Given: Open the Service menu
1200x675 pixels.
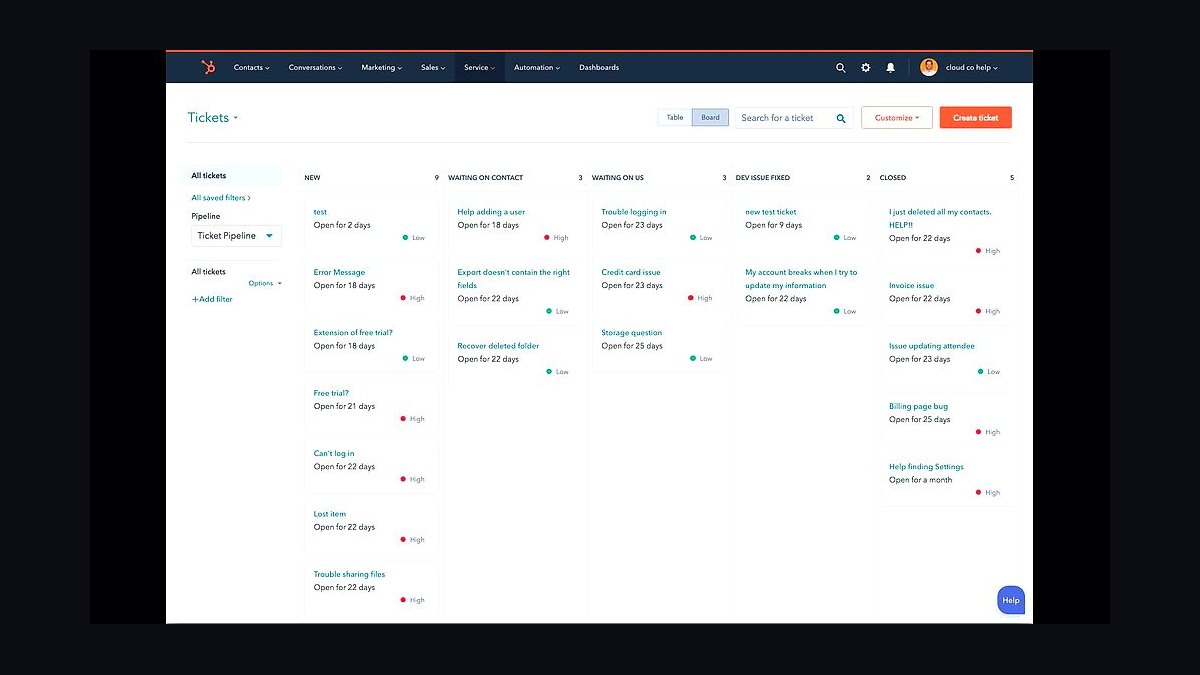Looking at the screenshot, I should click(x=480, y=68).
